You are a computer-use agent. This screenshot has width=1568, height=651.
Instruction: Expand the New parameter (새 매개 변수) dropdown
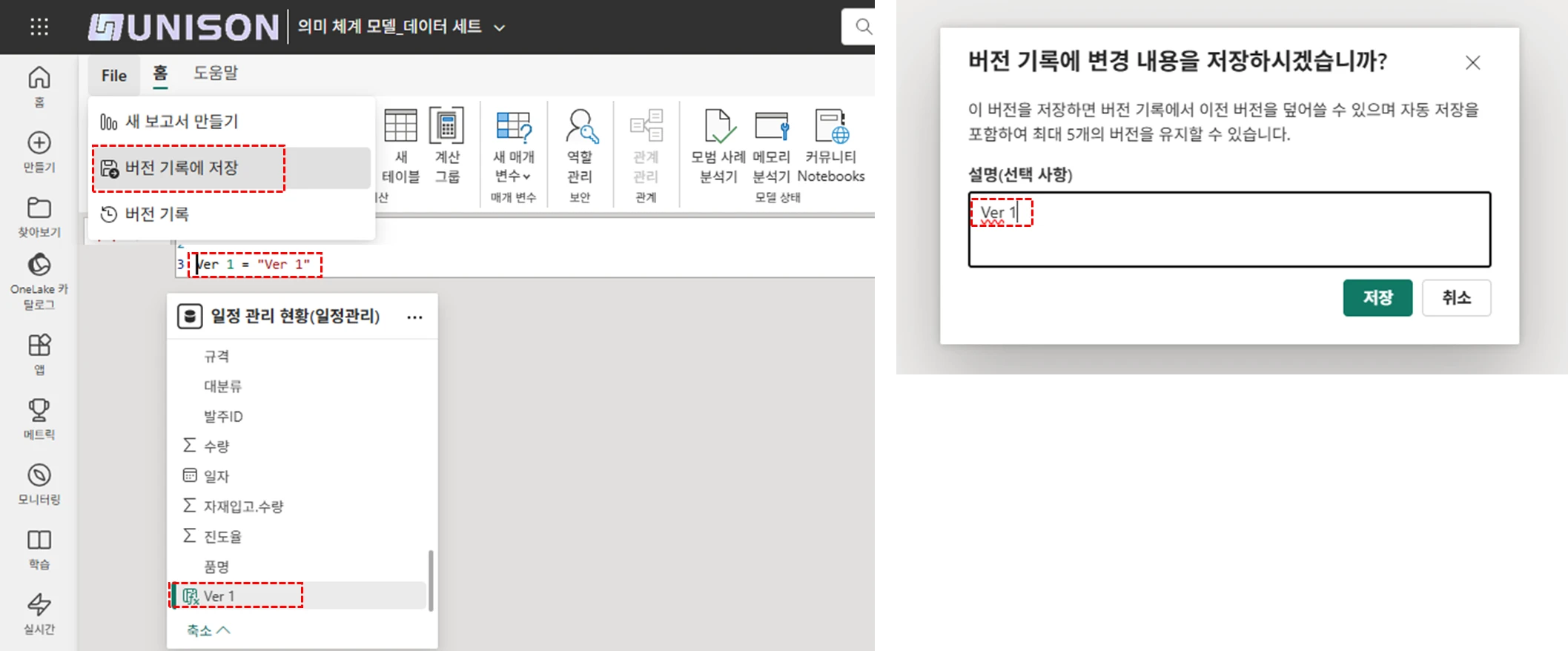point(513,176)
